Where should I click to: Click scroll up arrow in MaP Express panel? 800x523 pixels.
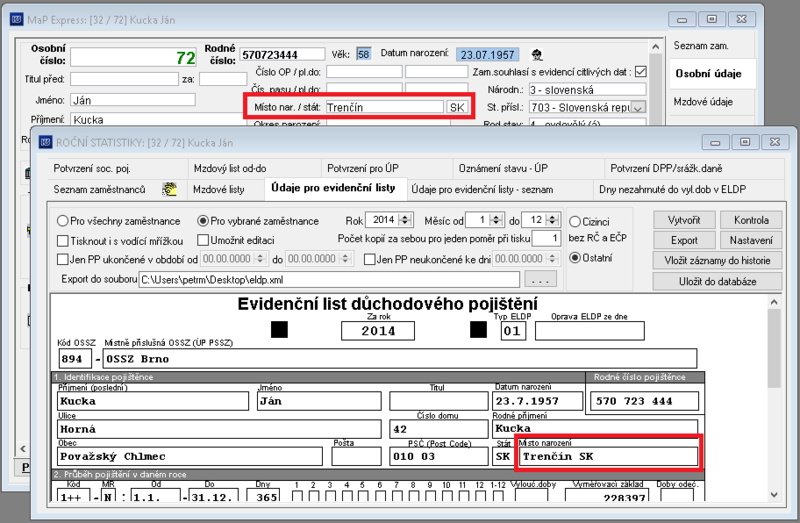[x=656, y=46]
